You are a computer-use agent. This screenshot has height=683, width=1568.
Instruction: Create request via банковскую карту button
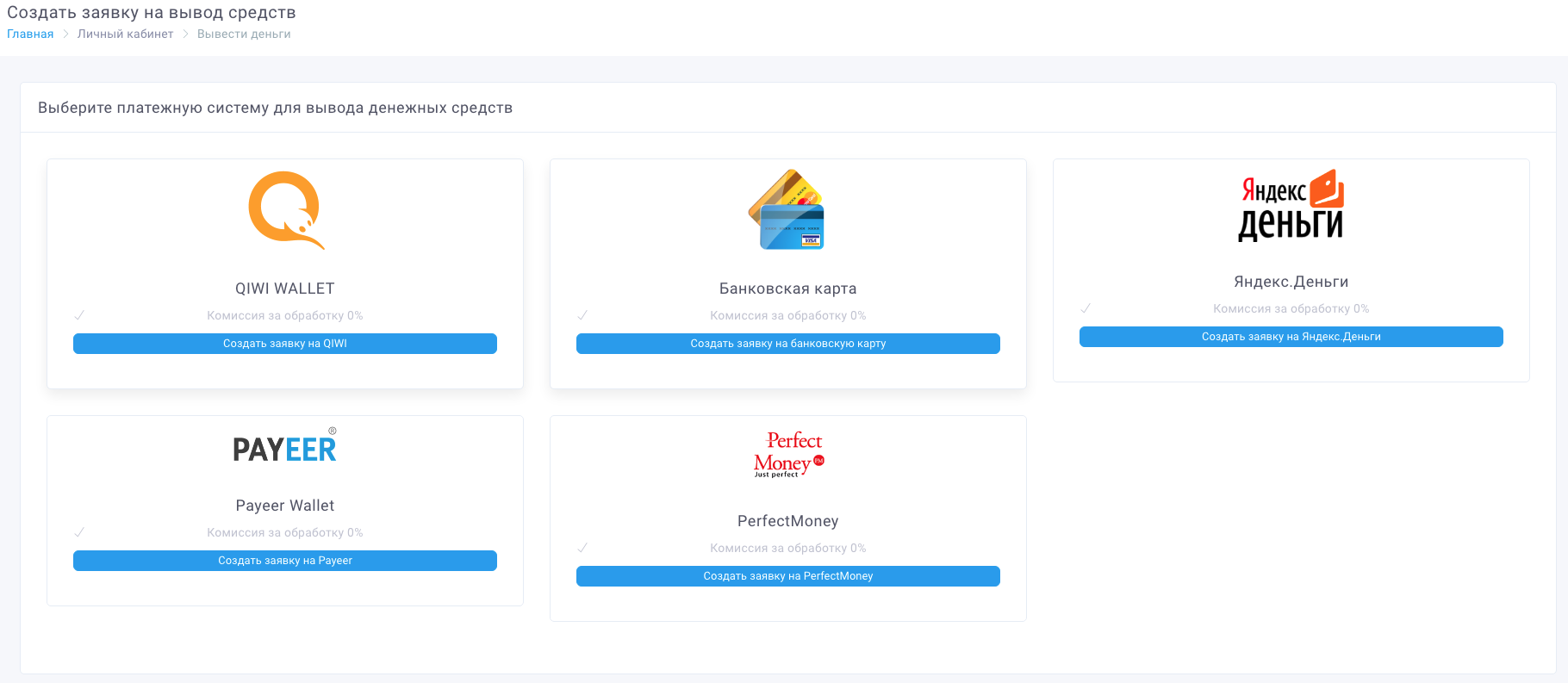coord(788,344)
